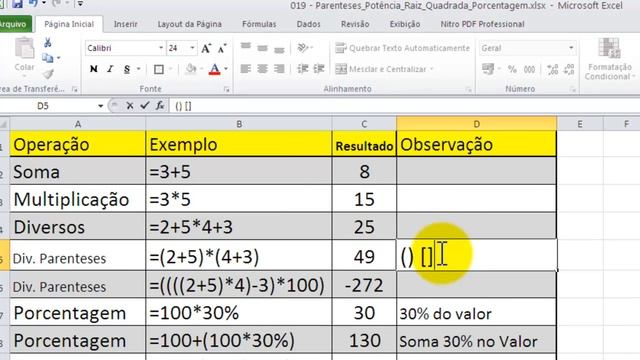Open Fonte group dialog launcher
640x360 pixels.
click(x=227, y=89)
